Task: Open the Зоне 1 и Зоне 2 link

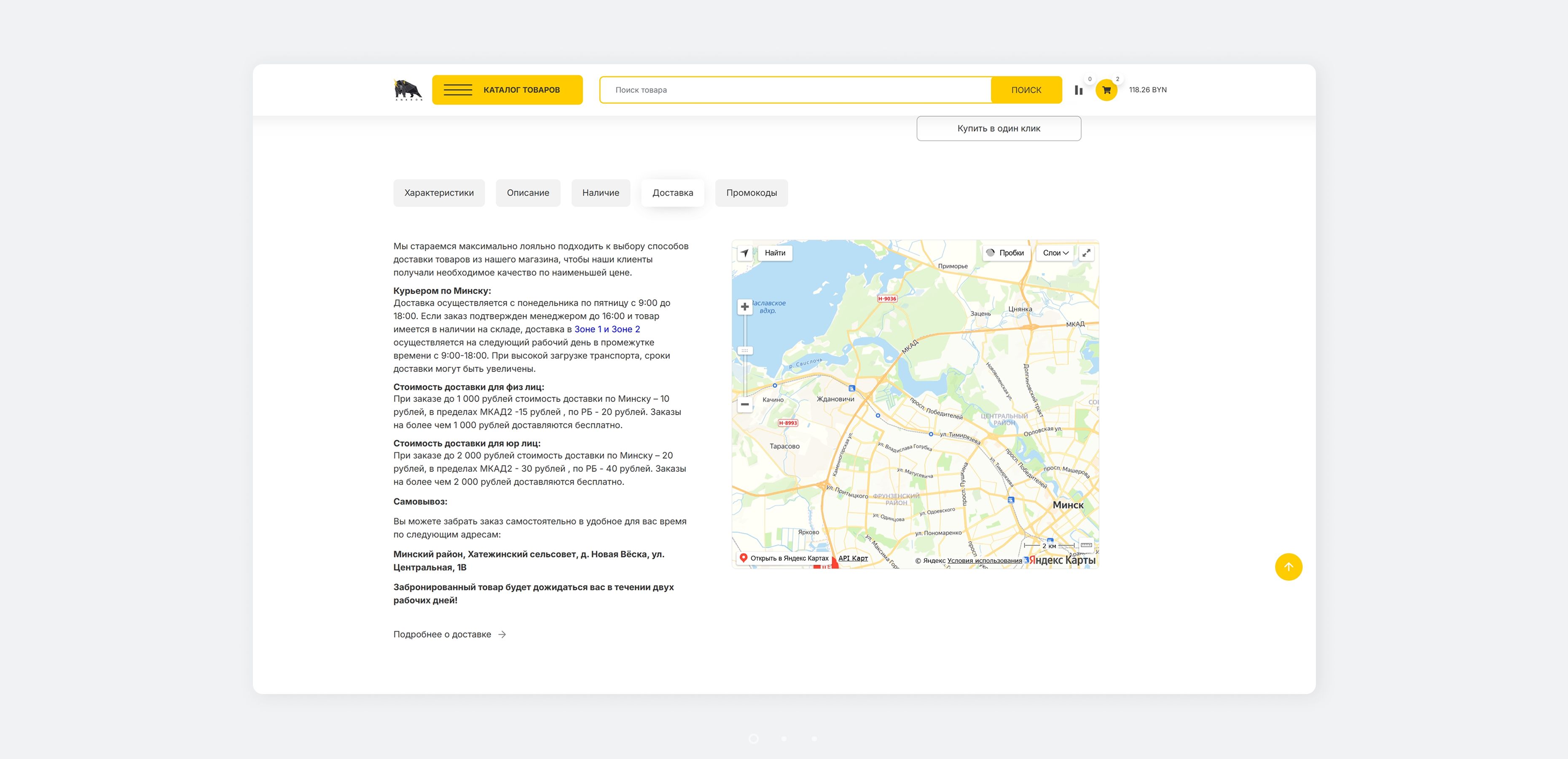Action: tap(607, 329)
